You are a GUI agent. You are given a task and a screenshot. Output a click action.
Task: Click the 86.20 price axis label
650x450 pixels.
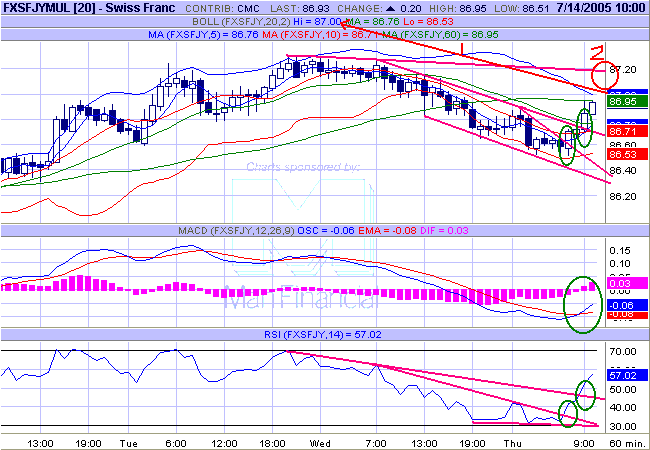pos(623,196)
